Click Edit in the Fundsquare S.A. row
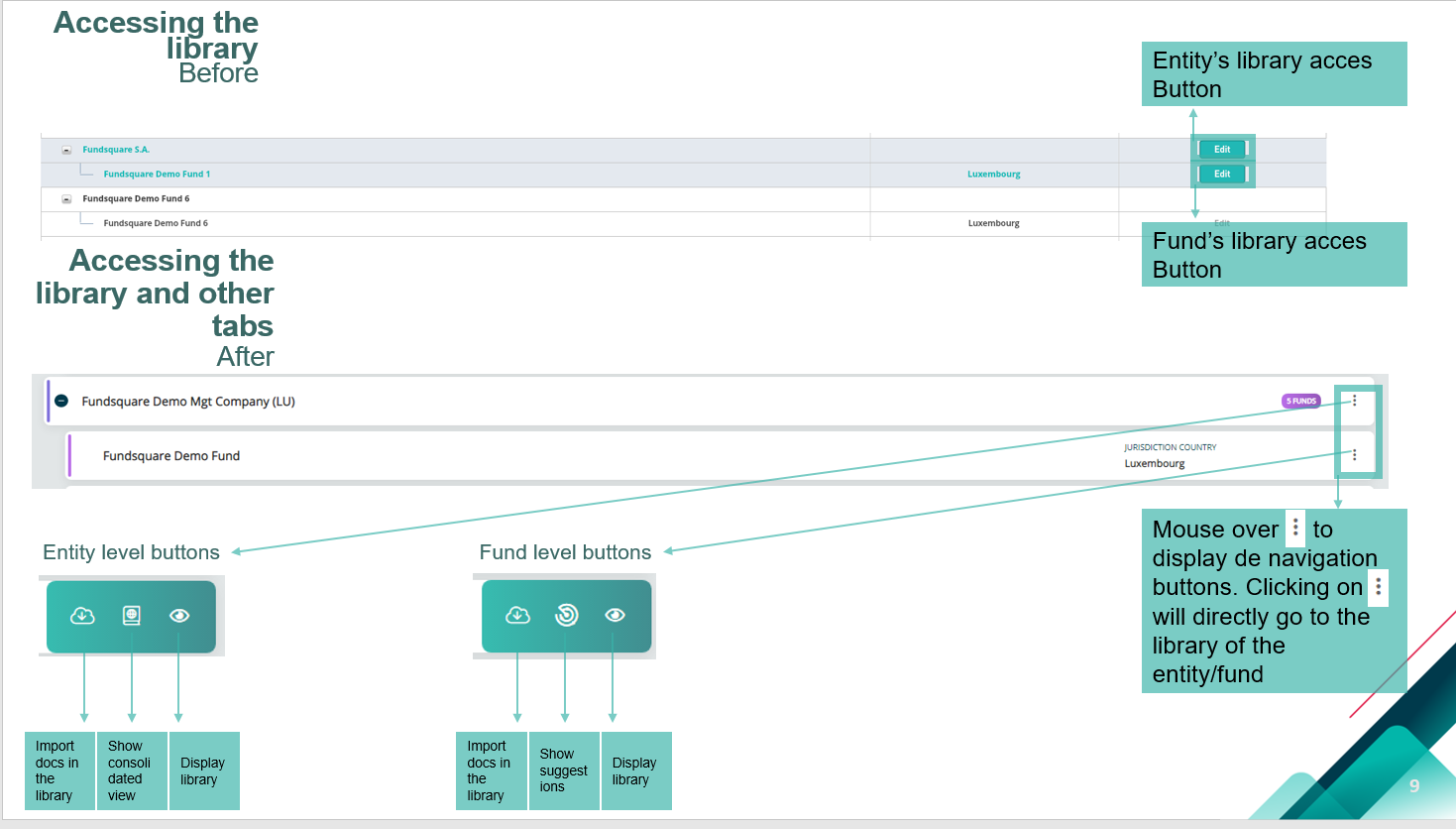Image resolution: width=1456 pixels, height=829 pixels. point(1222,150)
